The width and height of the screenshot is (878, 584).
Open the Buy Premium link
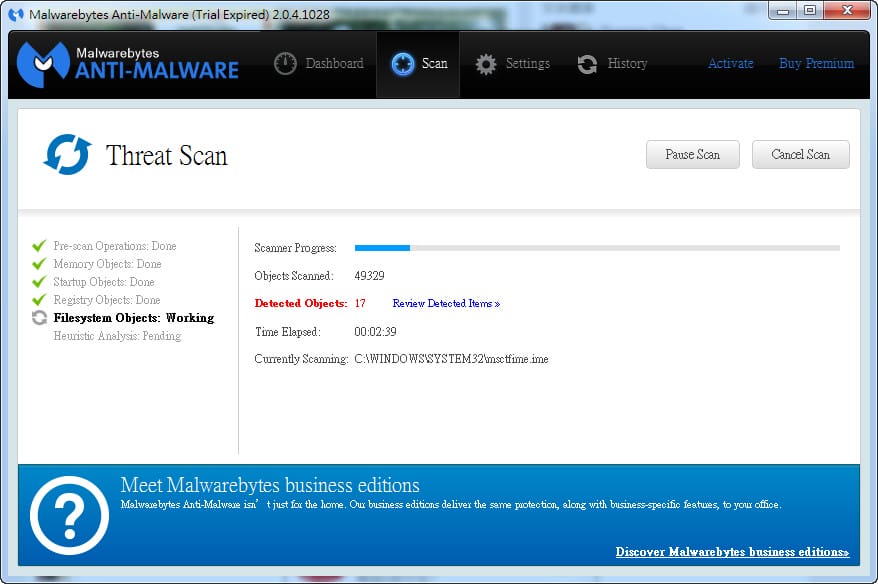[816, 63]
